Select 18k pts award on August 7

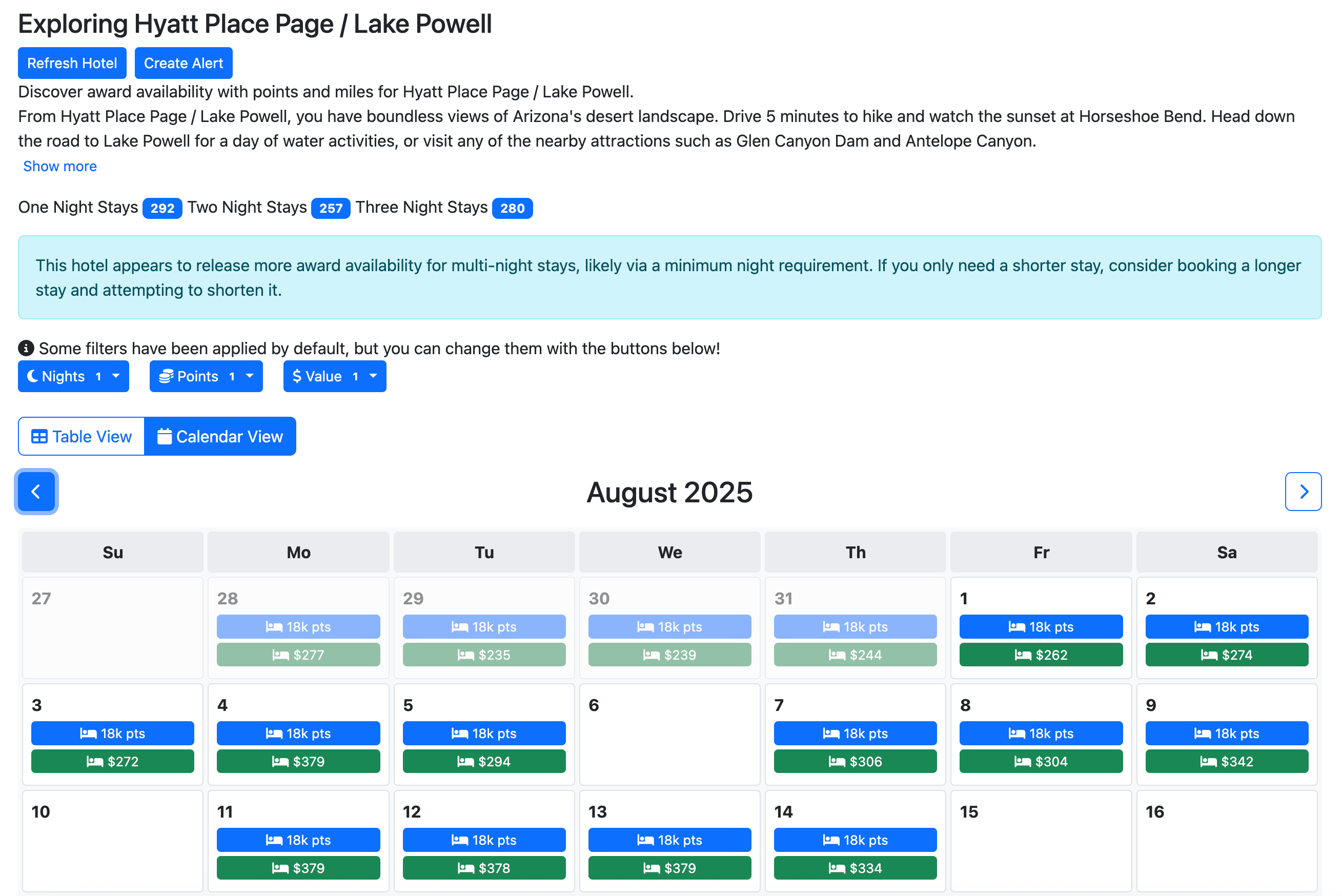(x=855, y=733)
